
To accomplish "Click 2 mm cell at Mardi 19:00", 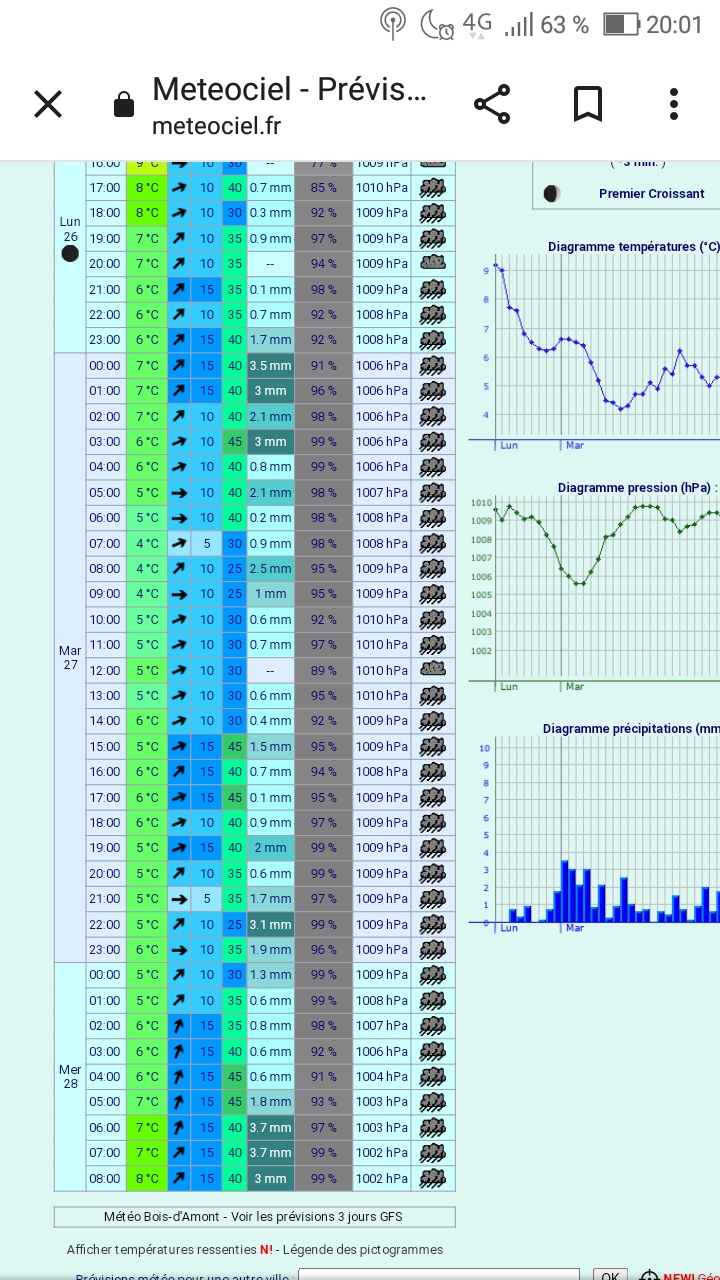I will pos(270,848).
